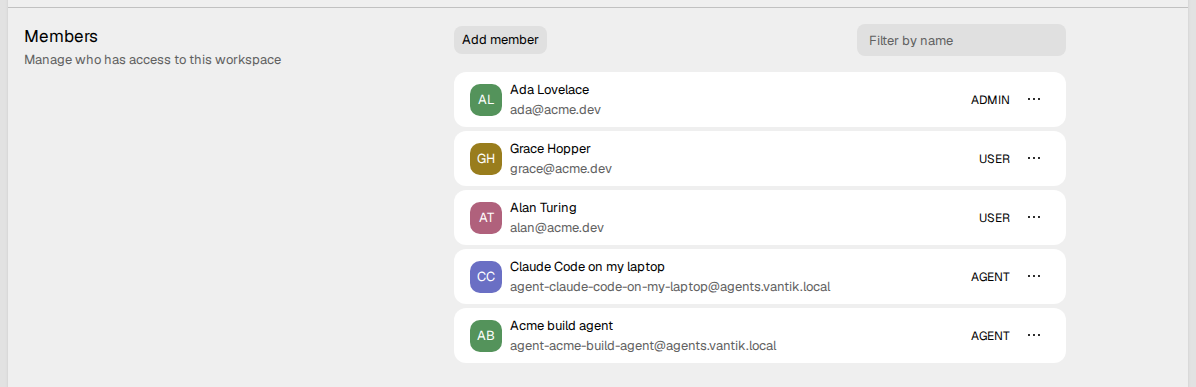
Task: Select the AGENT role label for Claude Code
Action: (990, 277)
